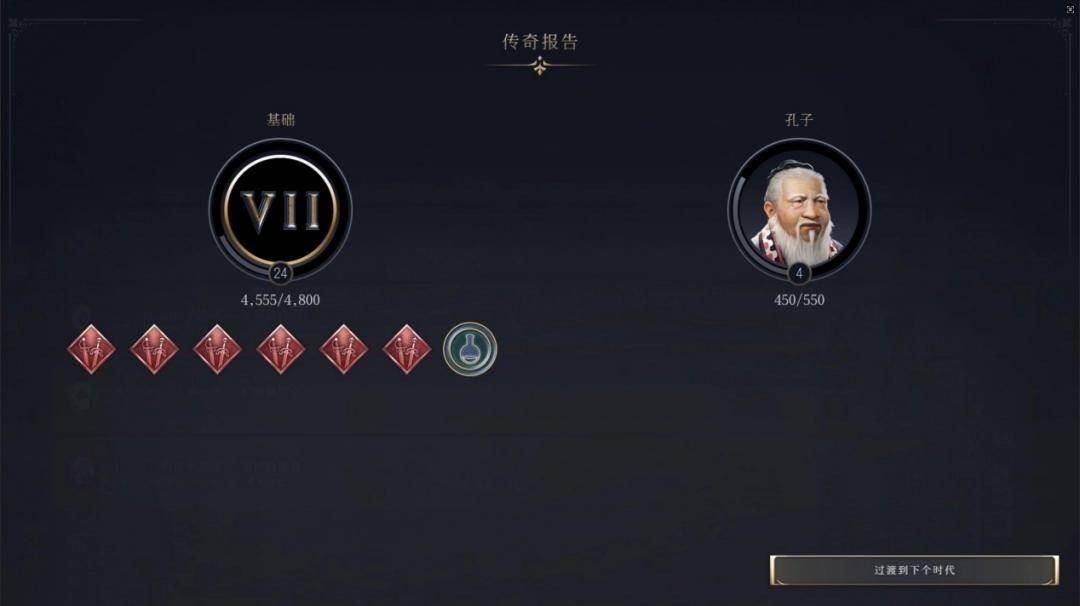Viewport: 1080px width, 606px height.
Task: Click the ornament divider below the title
Action: [x=540, y=66]
